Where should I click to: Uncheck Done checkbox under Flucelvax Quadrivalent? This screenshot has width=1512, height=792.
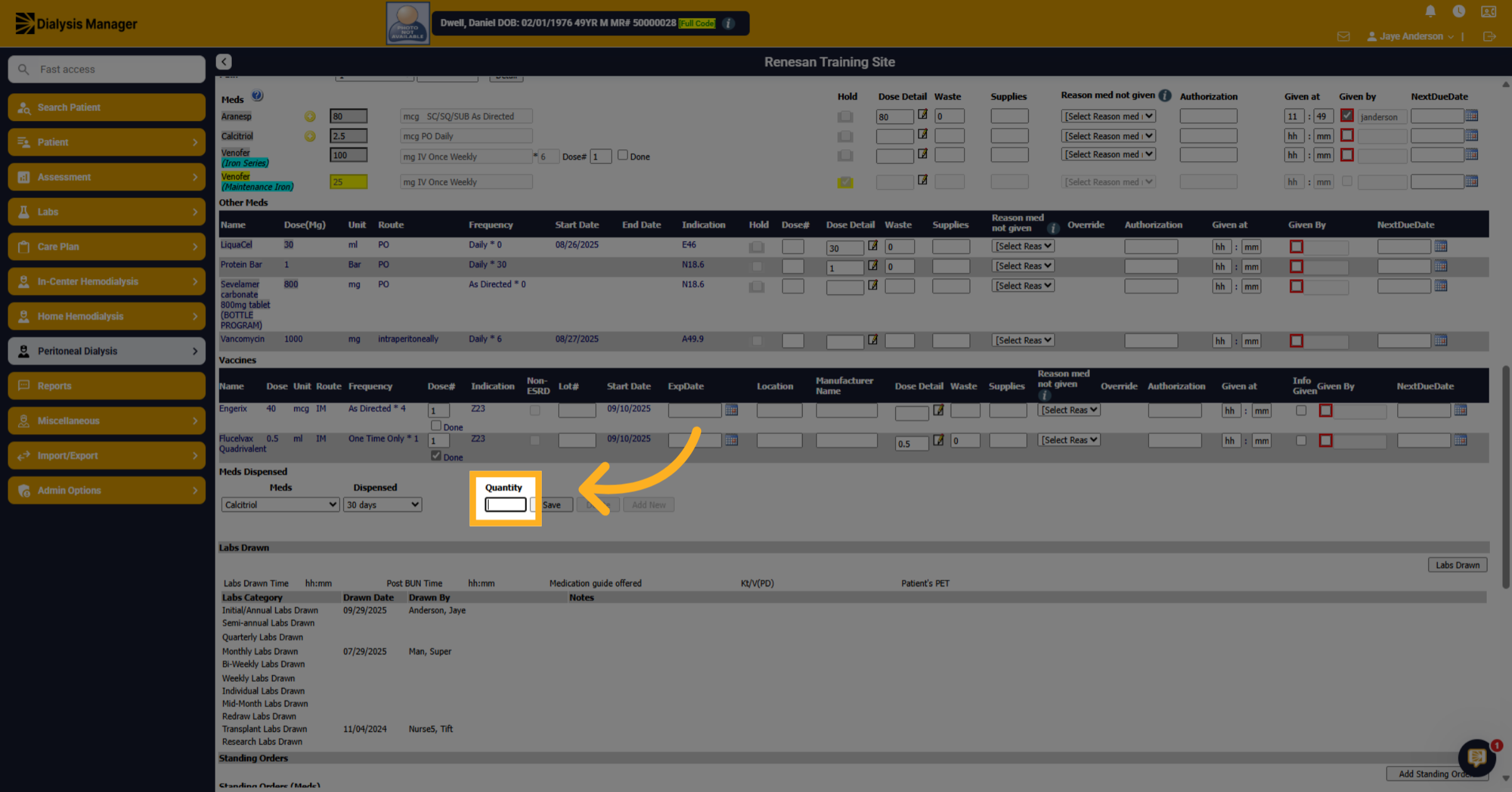(x=436, y=456)
